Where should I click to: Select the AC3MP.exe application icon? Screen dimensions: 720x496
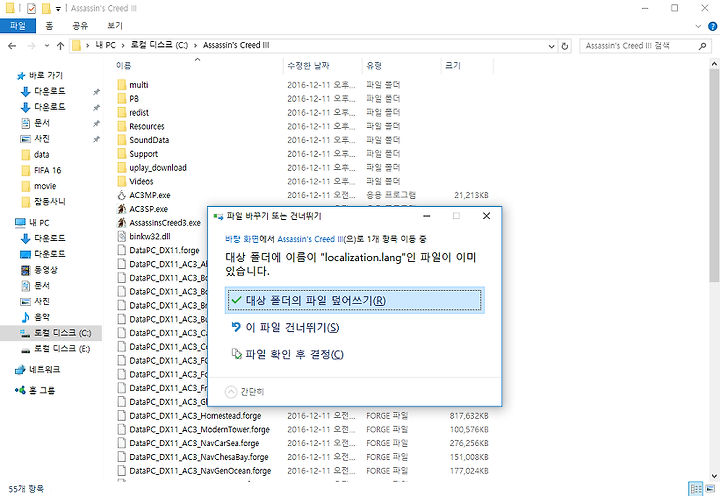point(122,195)
